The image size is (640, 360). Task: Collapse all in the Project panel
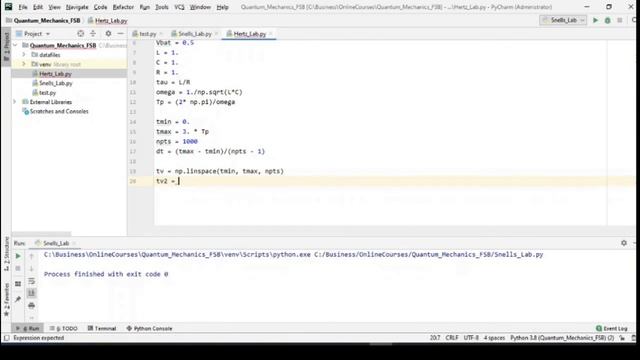(x=93, y=33)
